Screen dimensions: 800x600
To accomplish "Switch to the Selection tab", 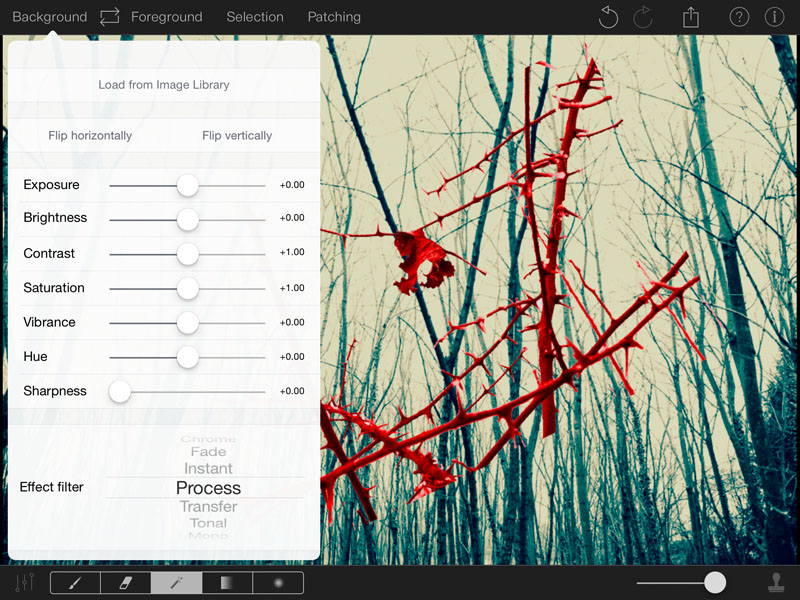I will [255, 17].
